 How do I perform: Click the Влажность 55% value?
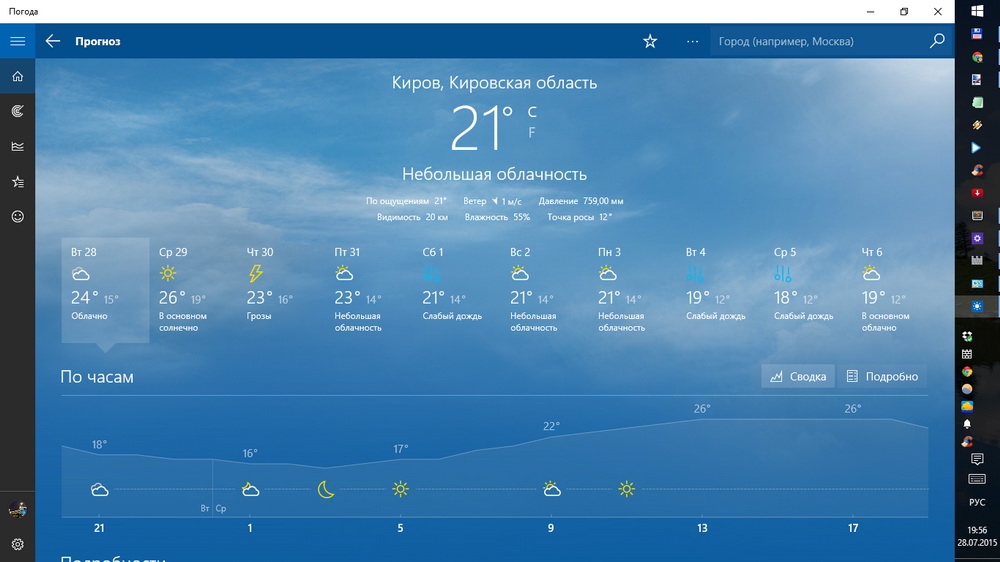[x=497, y=217]
